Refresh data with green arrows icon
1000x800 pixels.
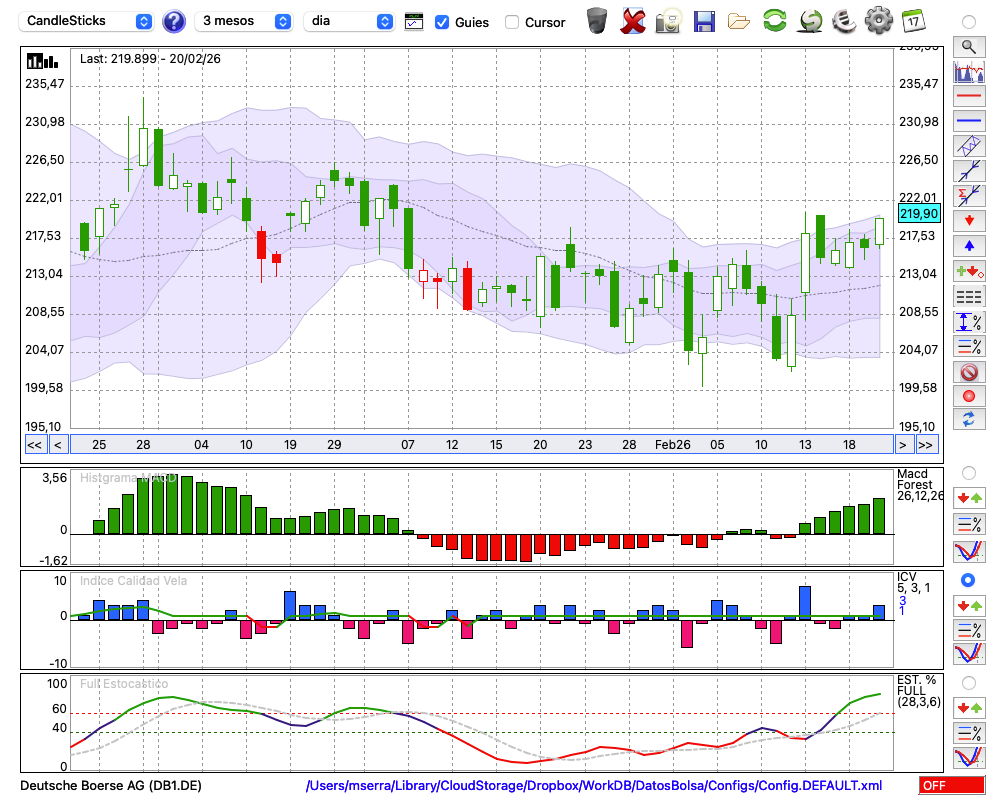pyautogui.click(x=774, y=21)
